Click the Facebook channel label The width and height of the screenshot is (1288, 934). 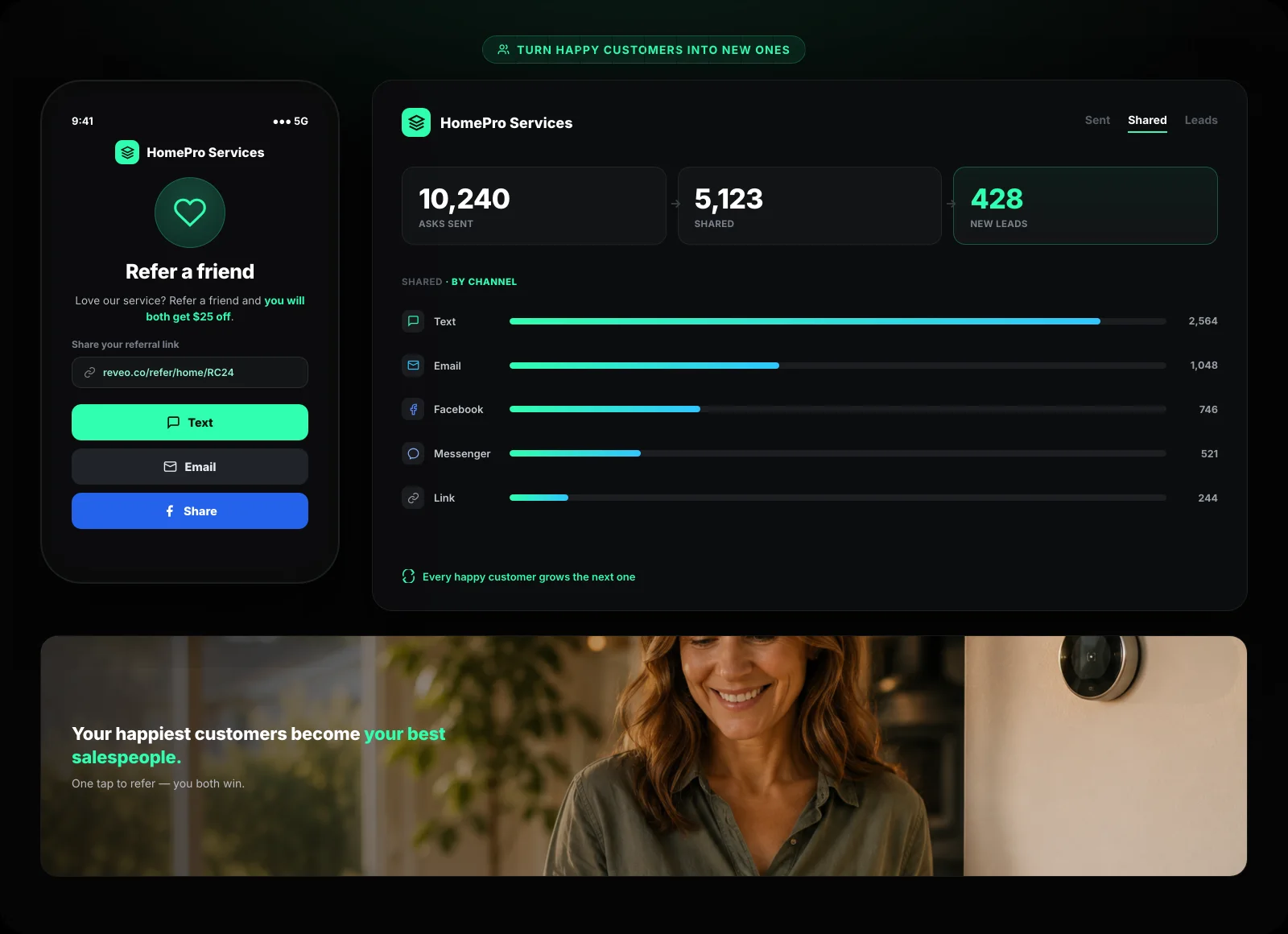pos(458,409)
